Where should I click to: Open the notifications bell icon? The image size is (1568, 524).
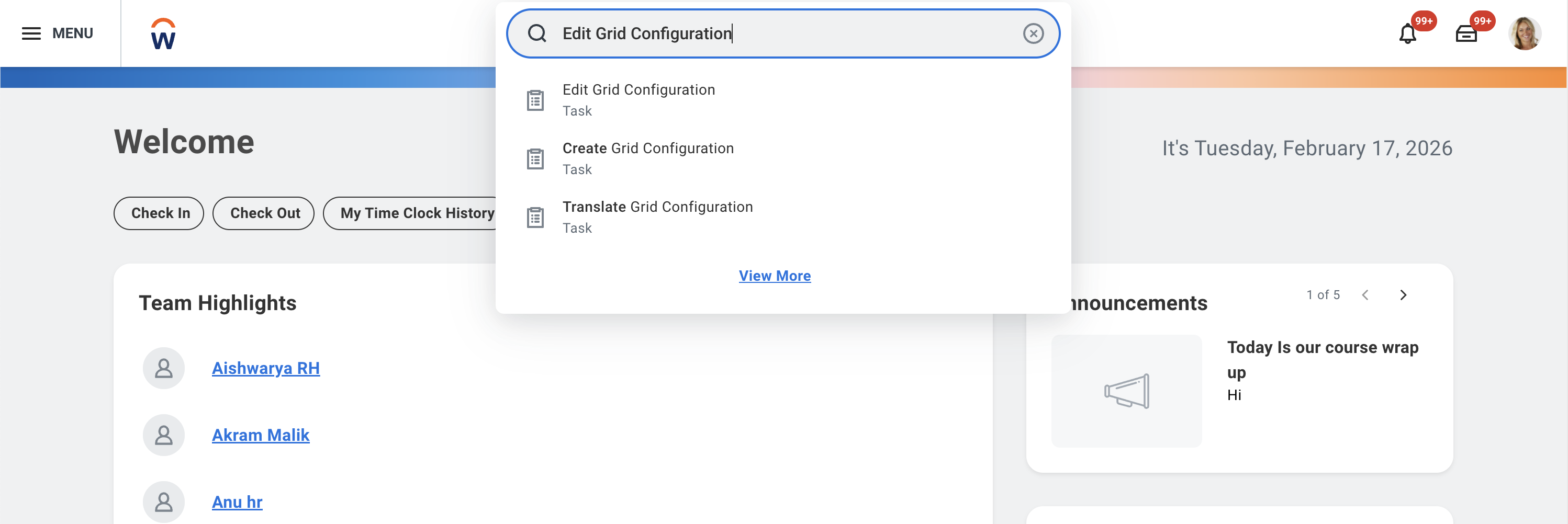pyautogui.click(x=1407, y=34)
